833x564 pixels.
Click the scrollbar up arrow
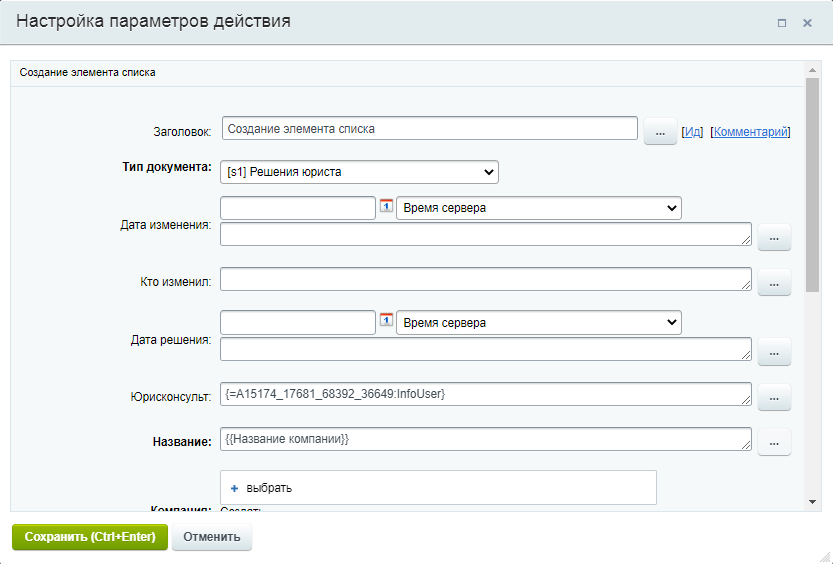point(812,70)
